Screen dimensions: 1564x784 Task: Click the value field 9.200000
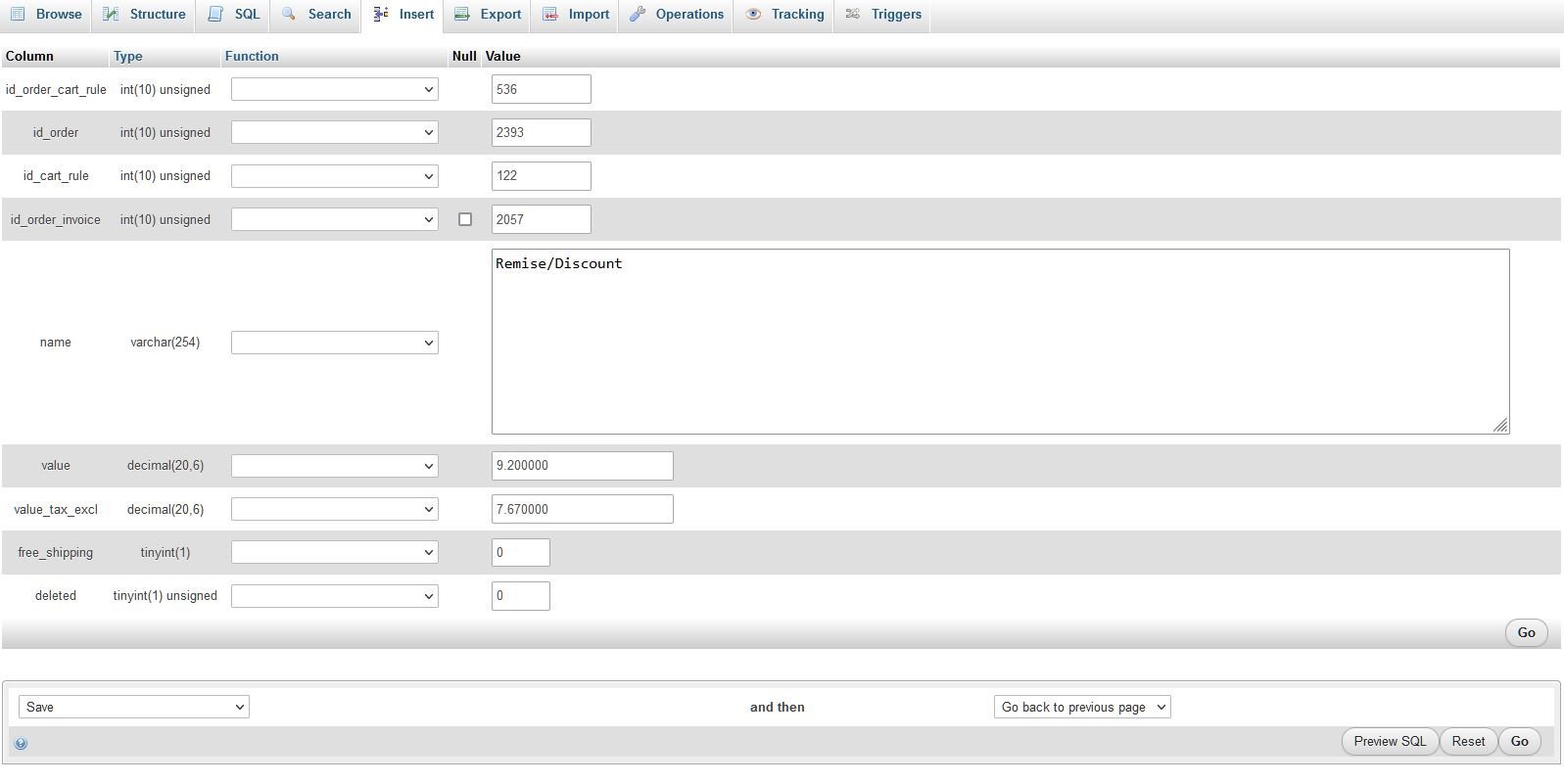point(583,466)
